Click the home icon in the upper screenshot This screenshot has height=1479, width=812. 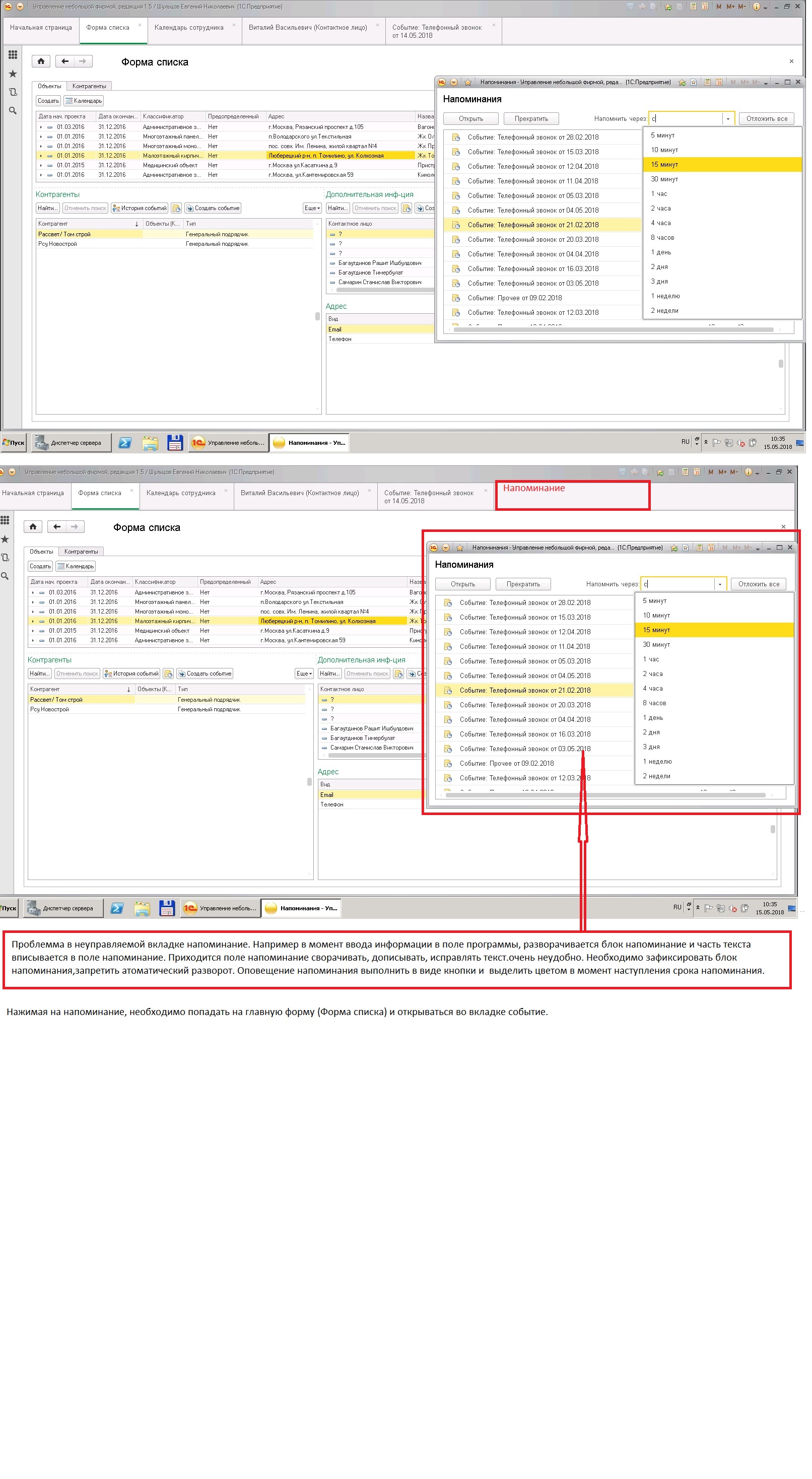(x=41, y=61)
